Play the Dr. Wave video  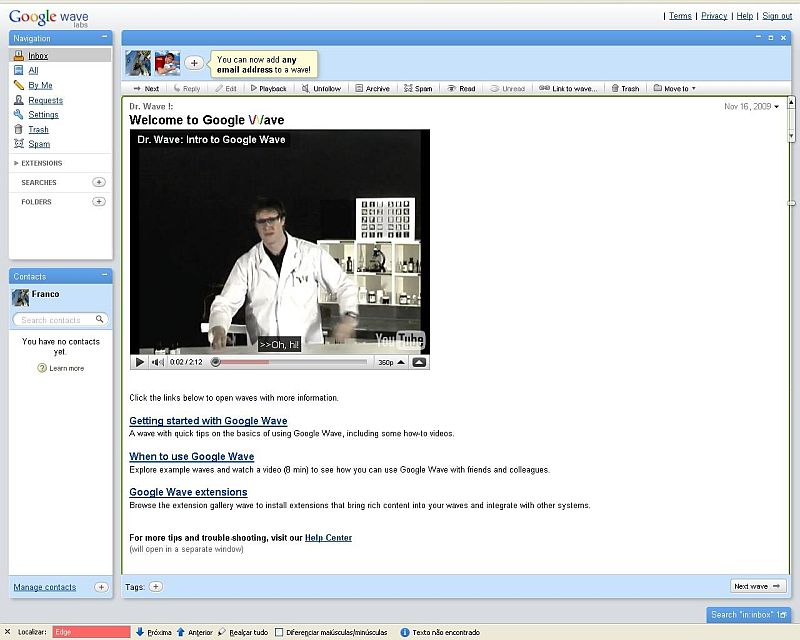(x=140, y=362)
